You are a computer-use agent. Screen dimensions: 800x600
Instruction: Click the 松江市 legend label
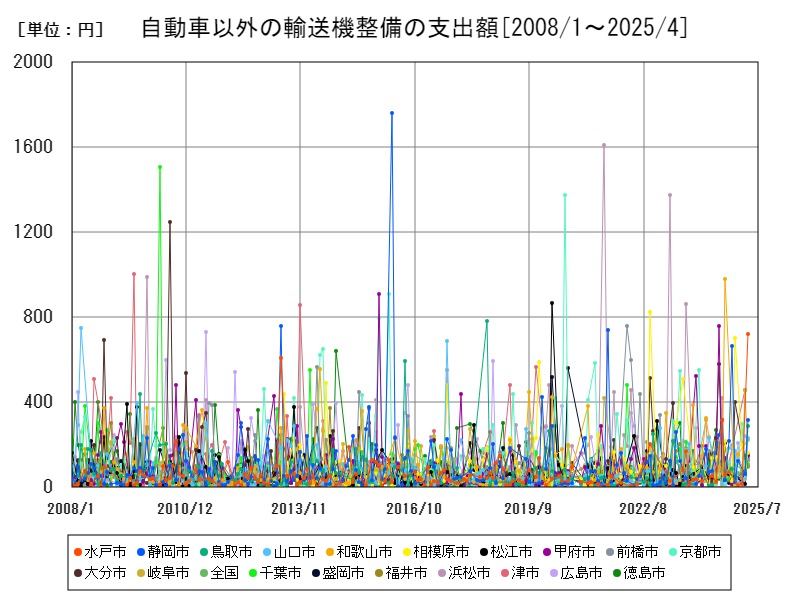click(x=511, y=552)
